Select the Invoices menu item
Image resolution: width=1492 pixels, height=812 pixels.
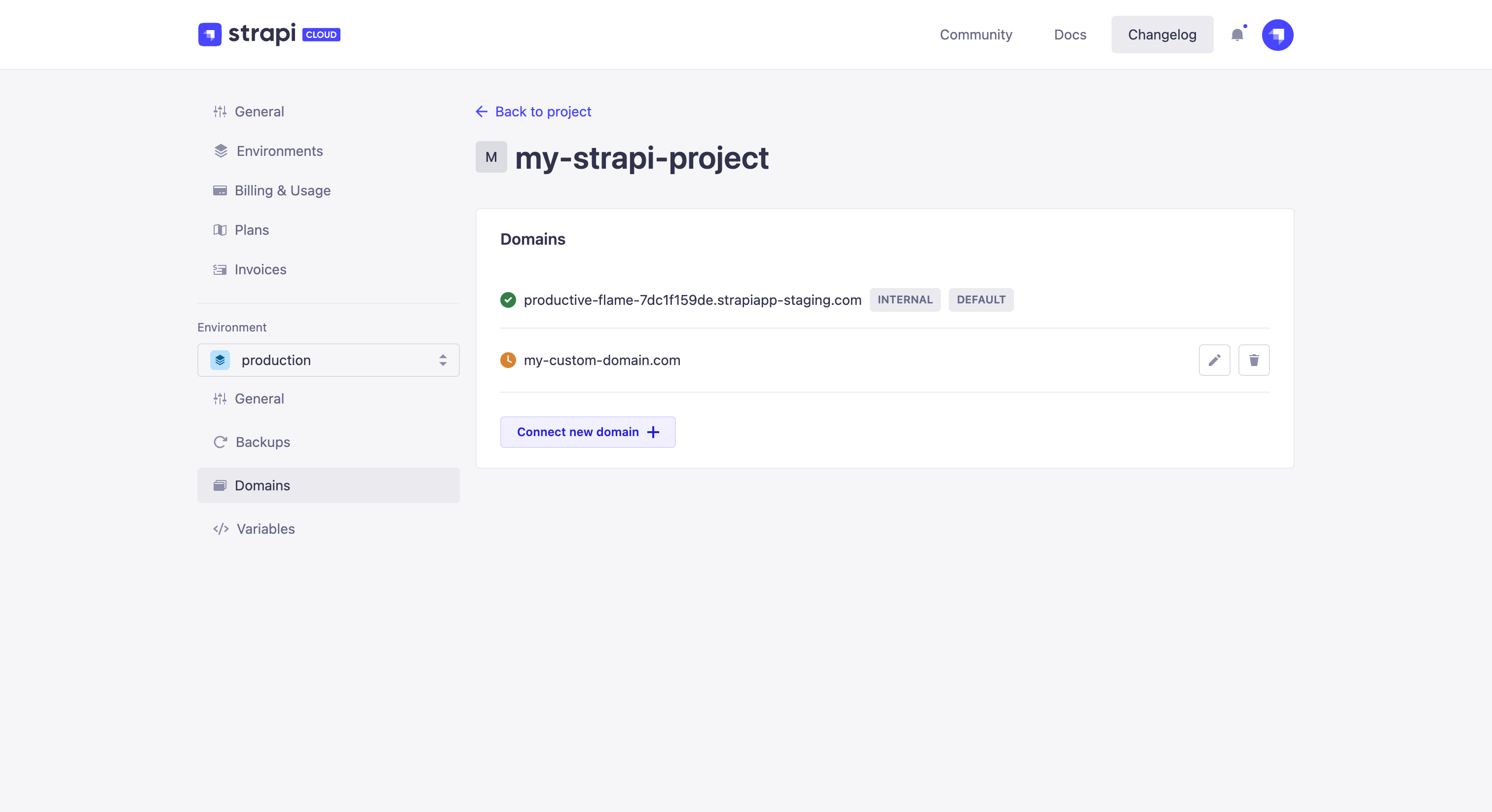(x=260, y=269)
